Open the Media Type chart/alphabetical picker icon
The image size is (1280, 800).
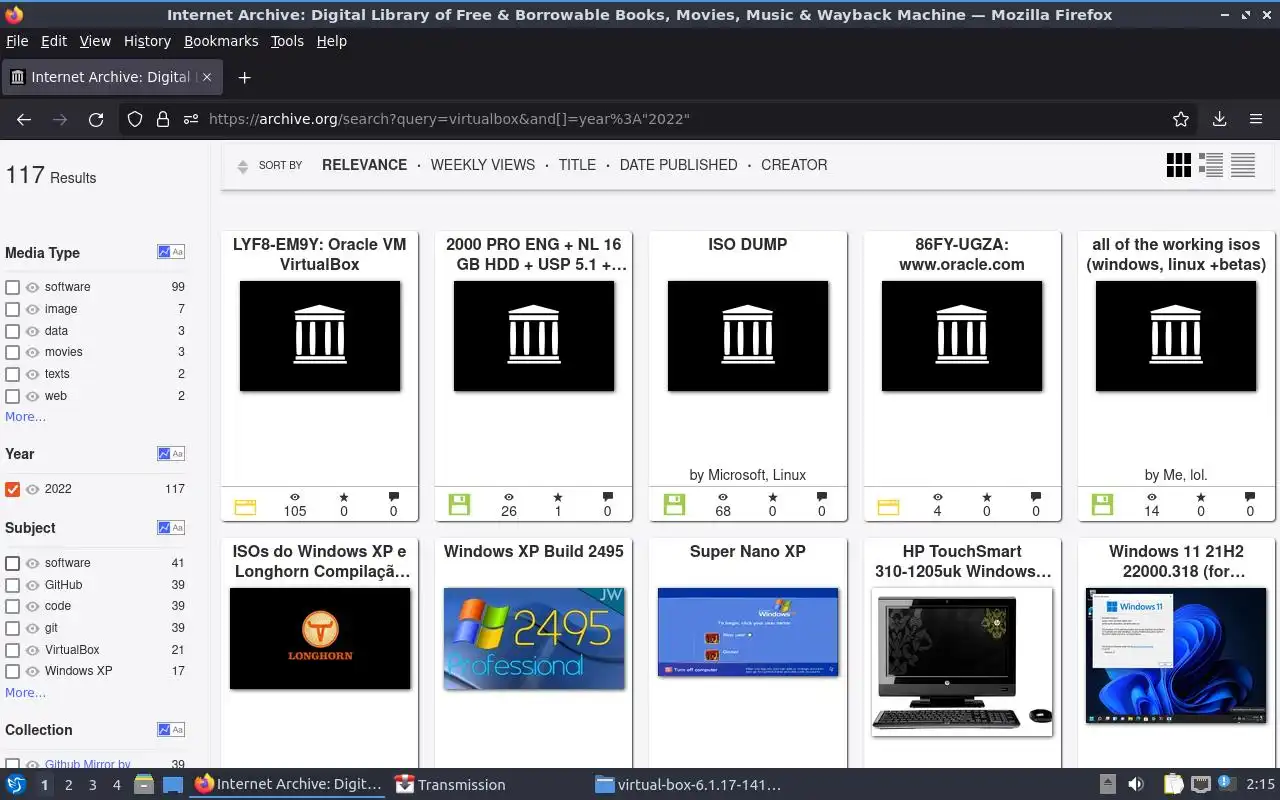[171, 252]
